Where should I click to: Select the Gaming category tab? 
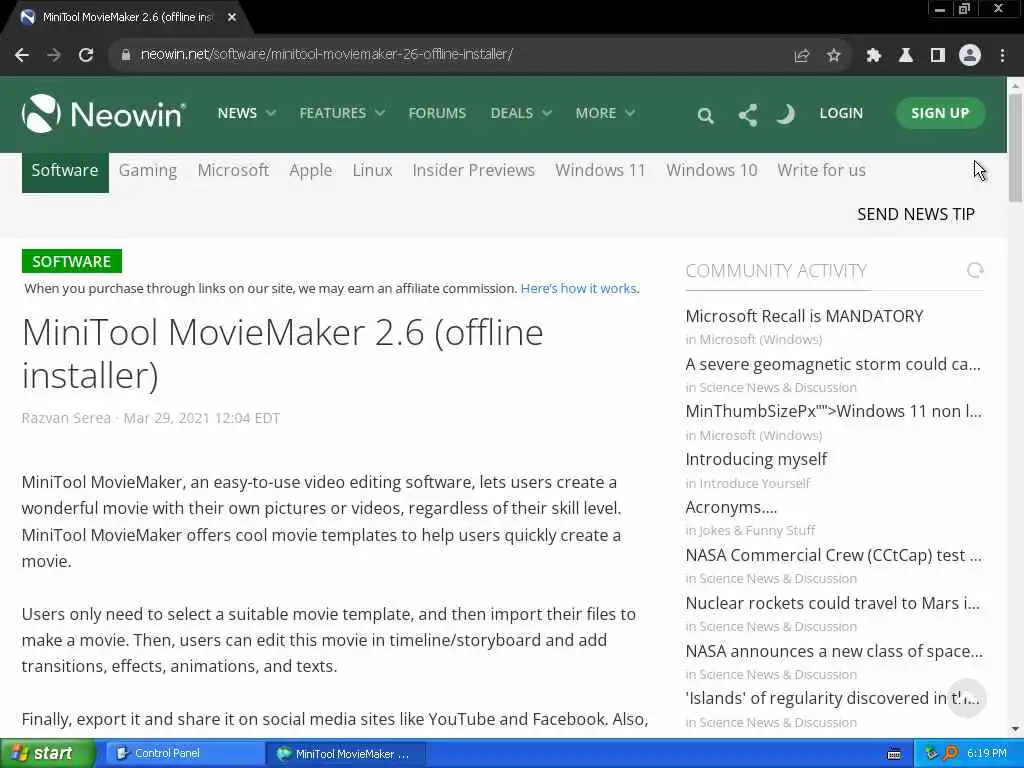(148, 170)
